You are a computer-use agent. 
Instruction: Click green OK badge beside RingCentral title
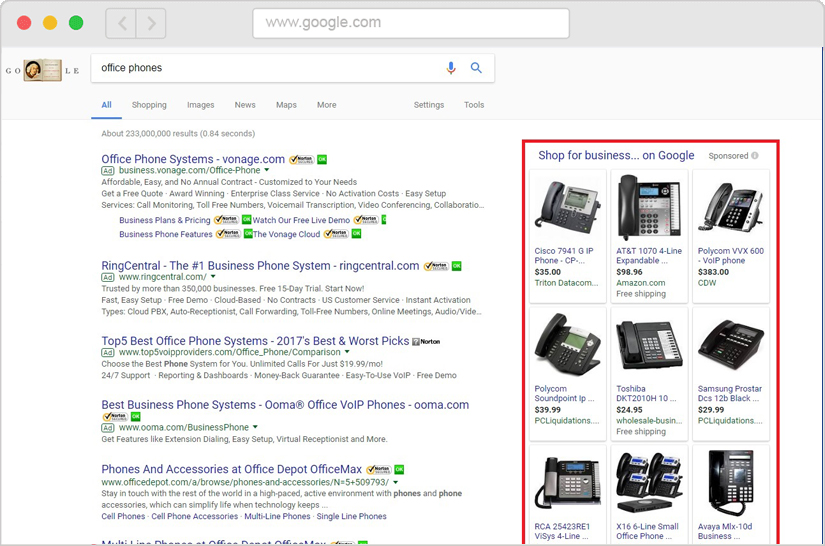click(x=456, y=266)
